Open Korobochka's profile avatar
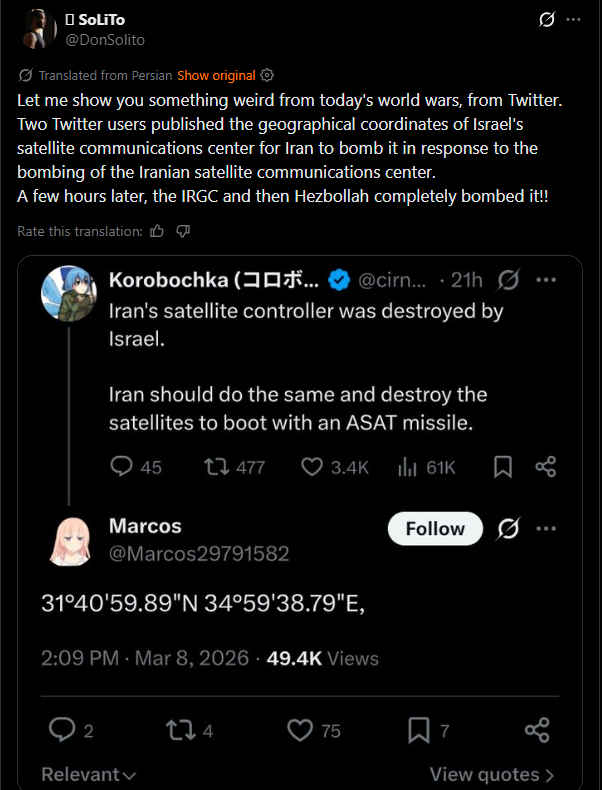602x790 pixels. click(x=69, y=294)
